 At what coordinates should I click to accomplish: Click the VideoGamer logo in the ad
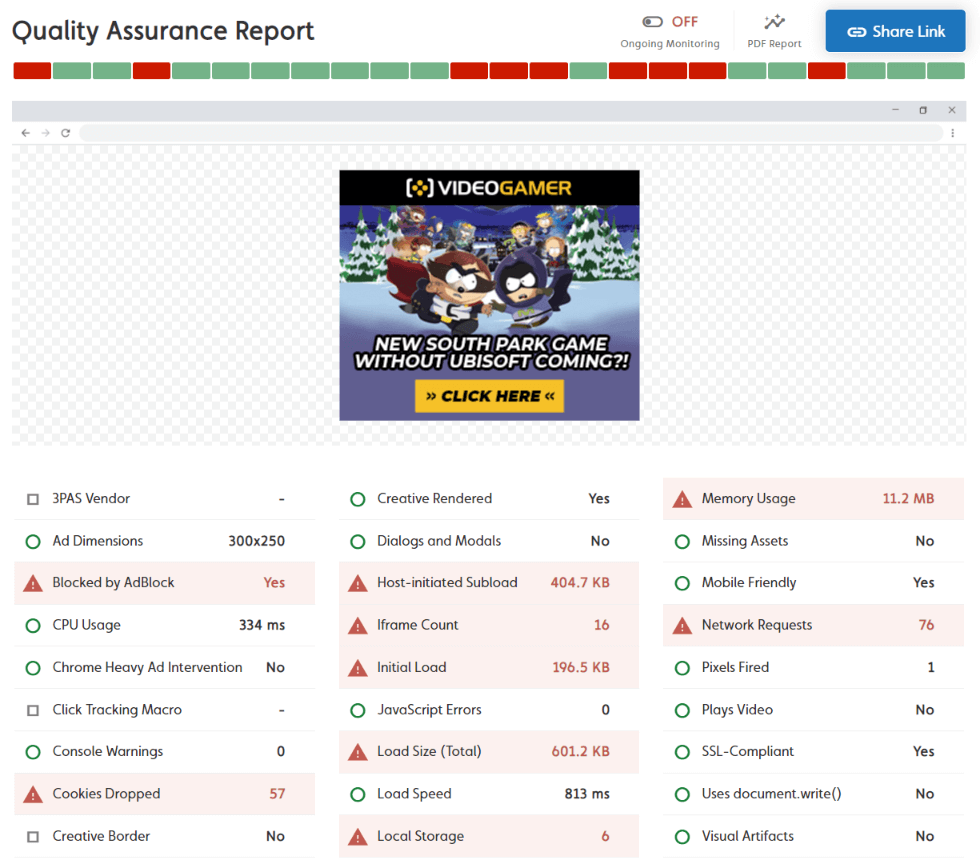(489, 188)
